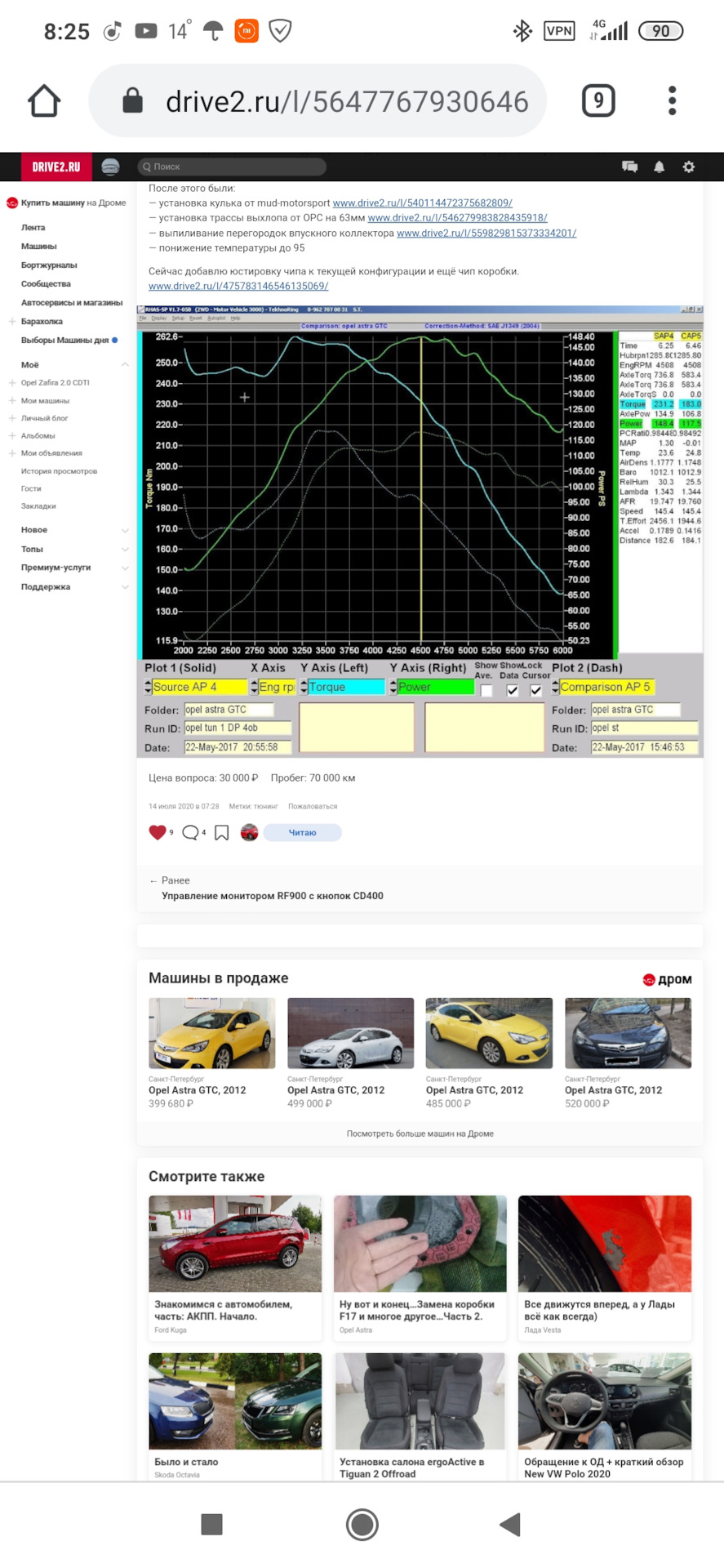
Task: Open the dyno chart image
Action: point(420,532)
